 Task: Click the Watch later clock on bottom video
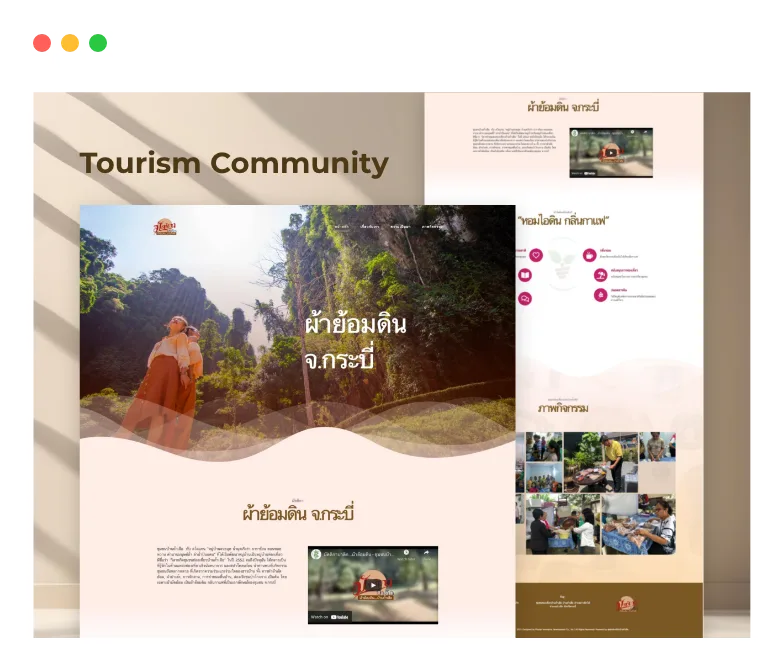point(406,553)
